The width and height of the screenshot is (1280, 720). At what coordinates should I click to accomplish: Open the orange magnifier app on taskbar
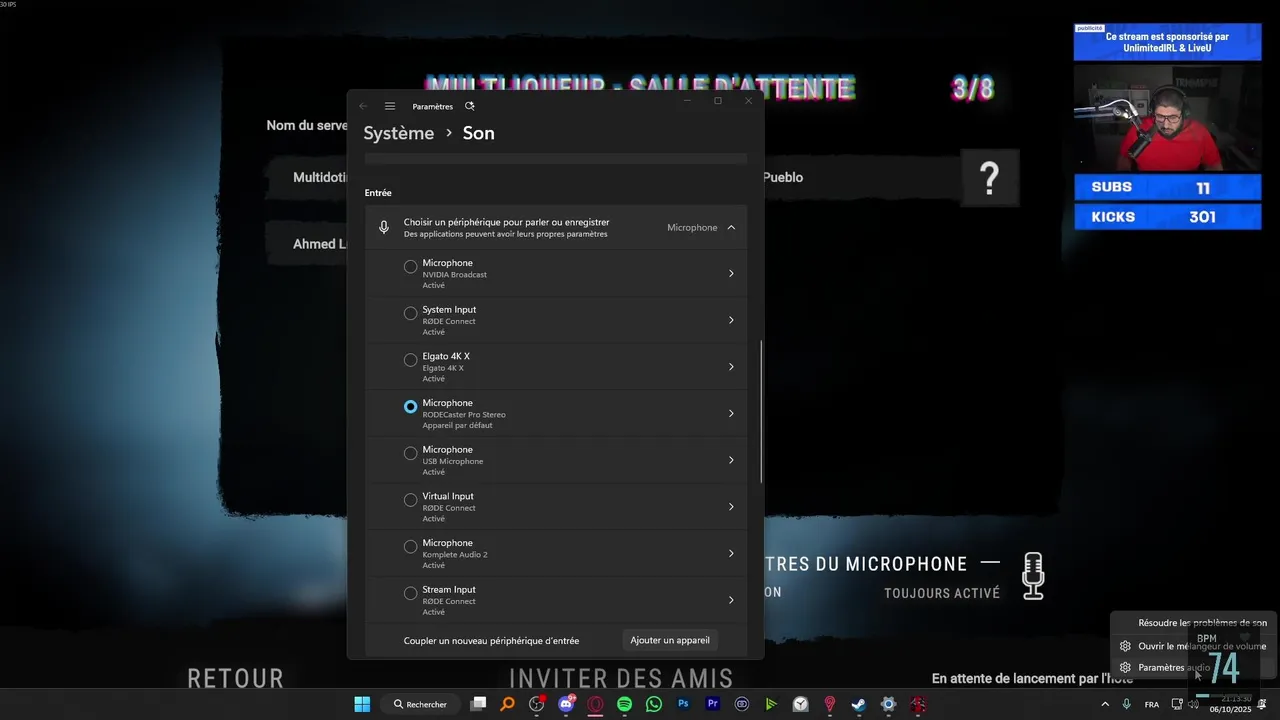(508, 704)
